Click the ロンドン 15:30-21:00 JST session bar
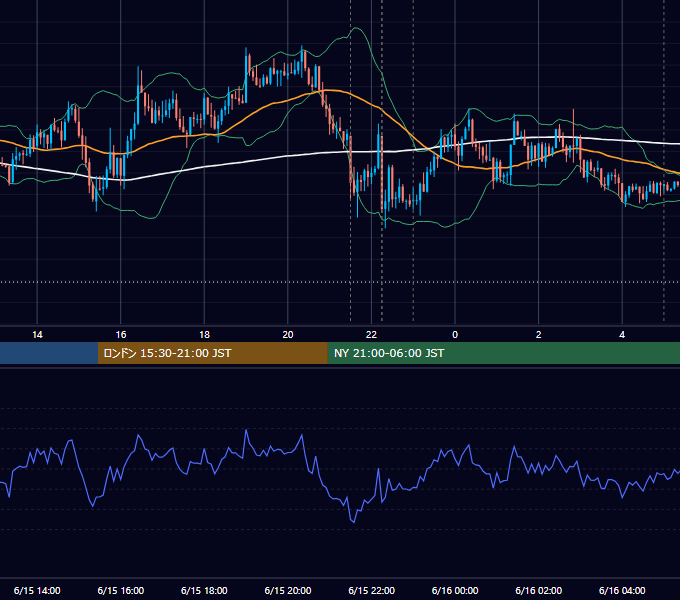The width and height of the screenshot is (680, 600). coord(212,353)
